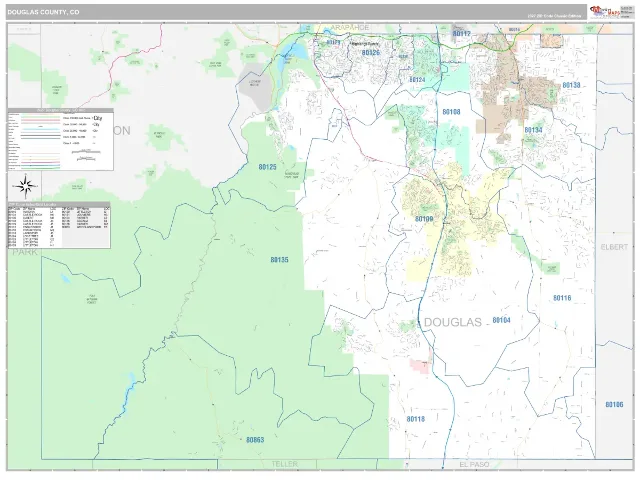Click the ZIP code label 80108
This screenshot has height=480, width=640.
click(451, 112)
